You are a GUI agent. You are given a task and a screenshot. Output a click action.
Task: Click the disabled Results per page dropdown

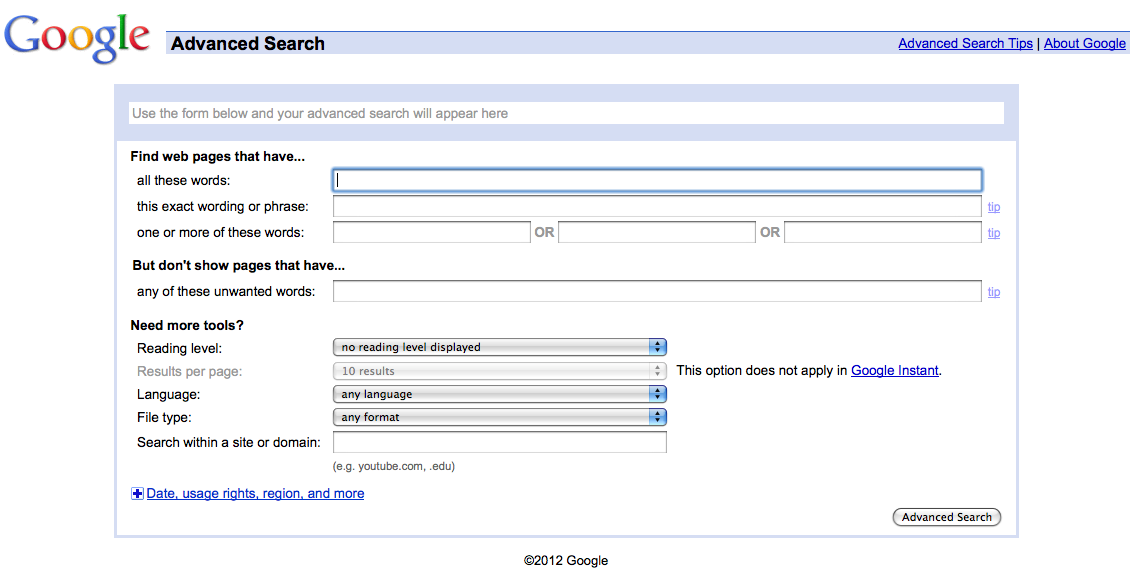500,371
